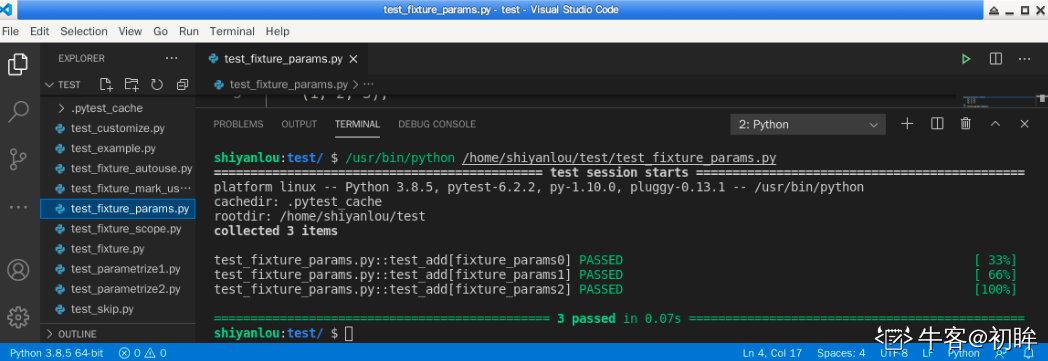This screenshot has width=1048, height=361.
Task: Refresh the explorer file list
Action: point(157,84)
